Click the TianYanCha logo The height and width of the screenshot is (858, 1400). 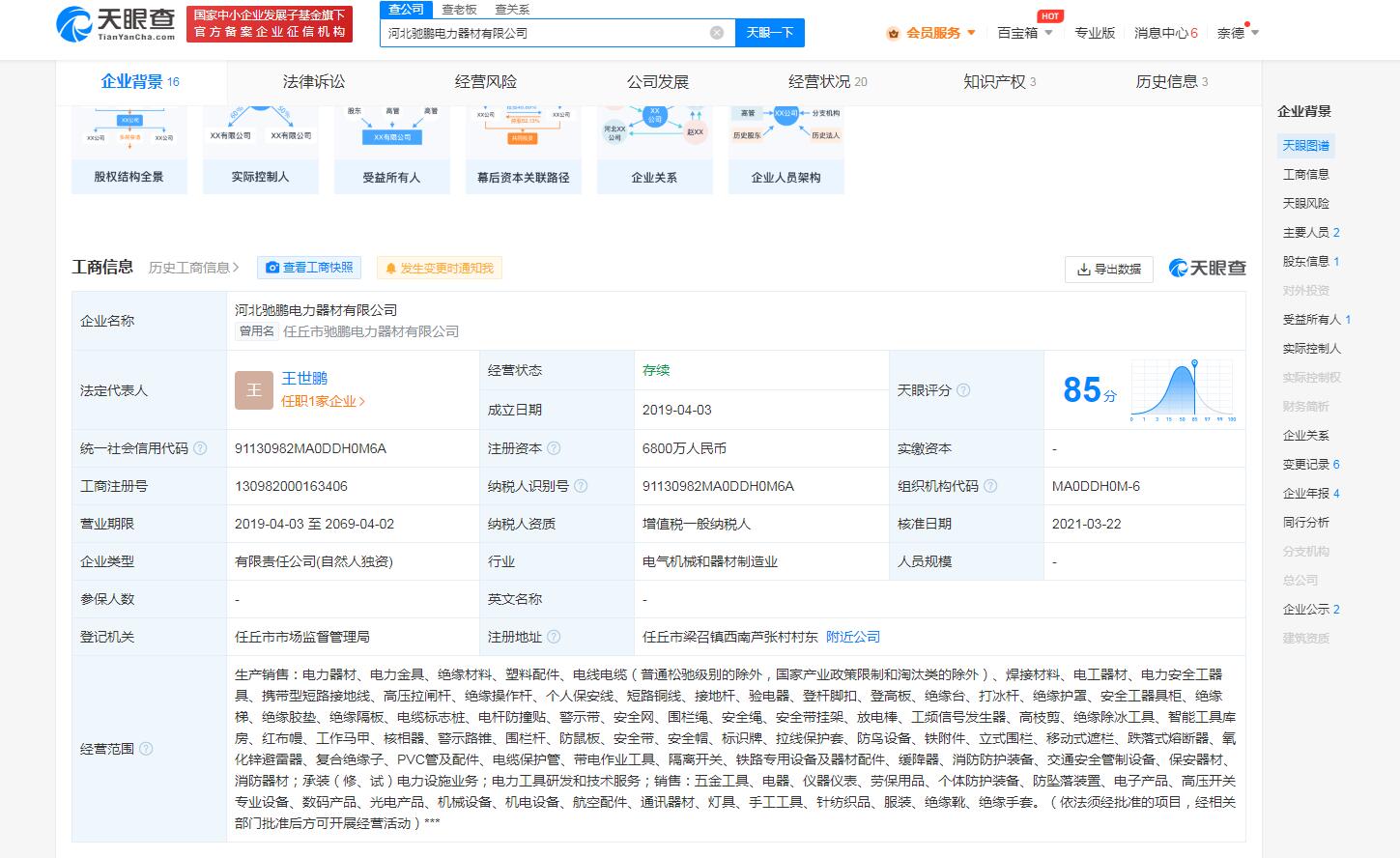[116, 24]
